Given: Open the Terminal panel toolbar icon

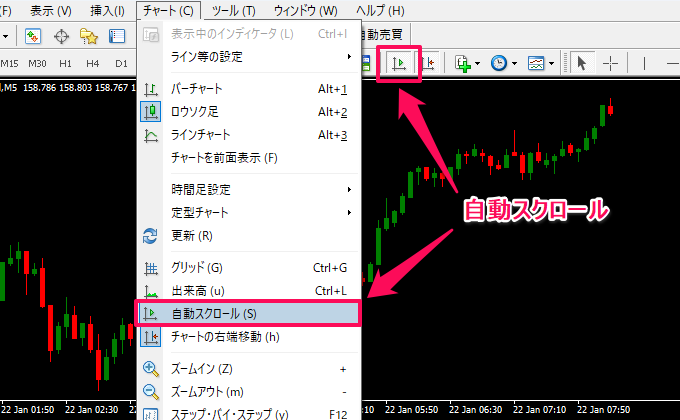Looking at the screenshot, I should [117, 36].
